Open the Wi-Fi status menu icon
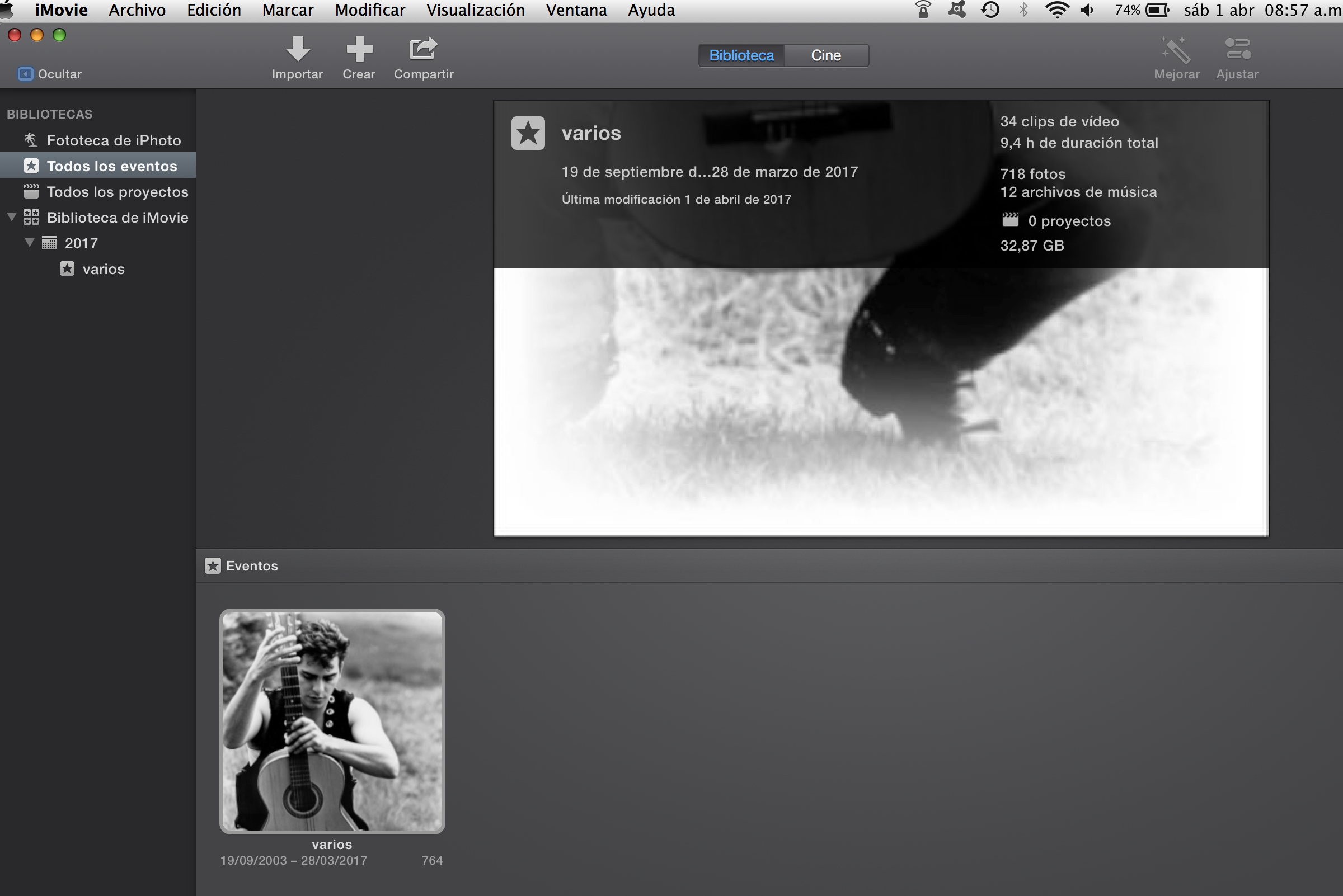The image size is (1343, 896). coord(1056,10)
